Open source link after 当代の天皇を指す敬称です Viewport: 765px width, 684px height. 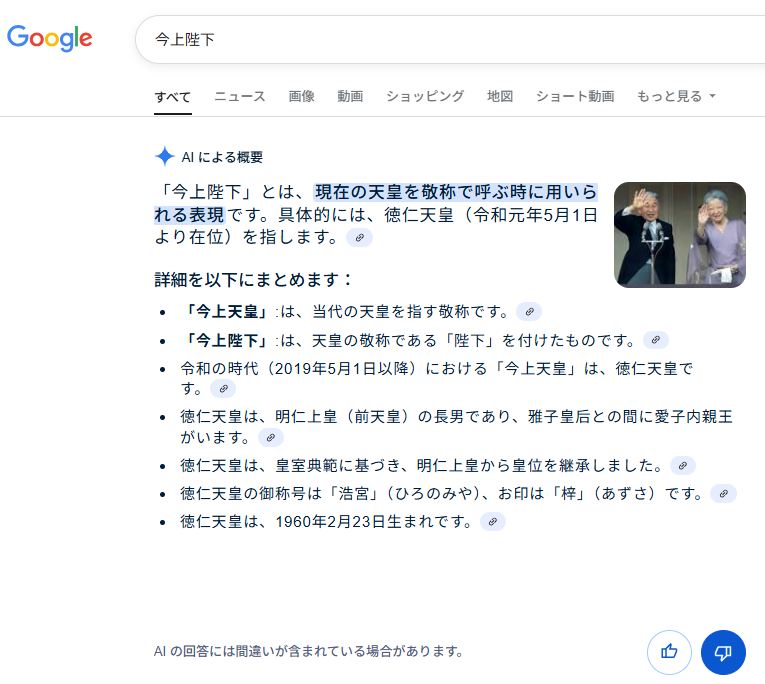click(529, 311)
